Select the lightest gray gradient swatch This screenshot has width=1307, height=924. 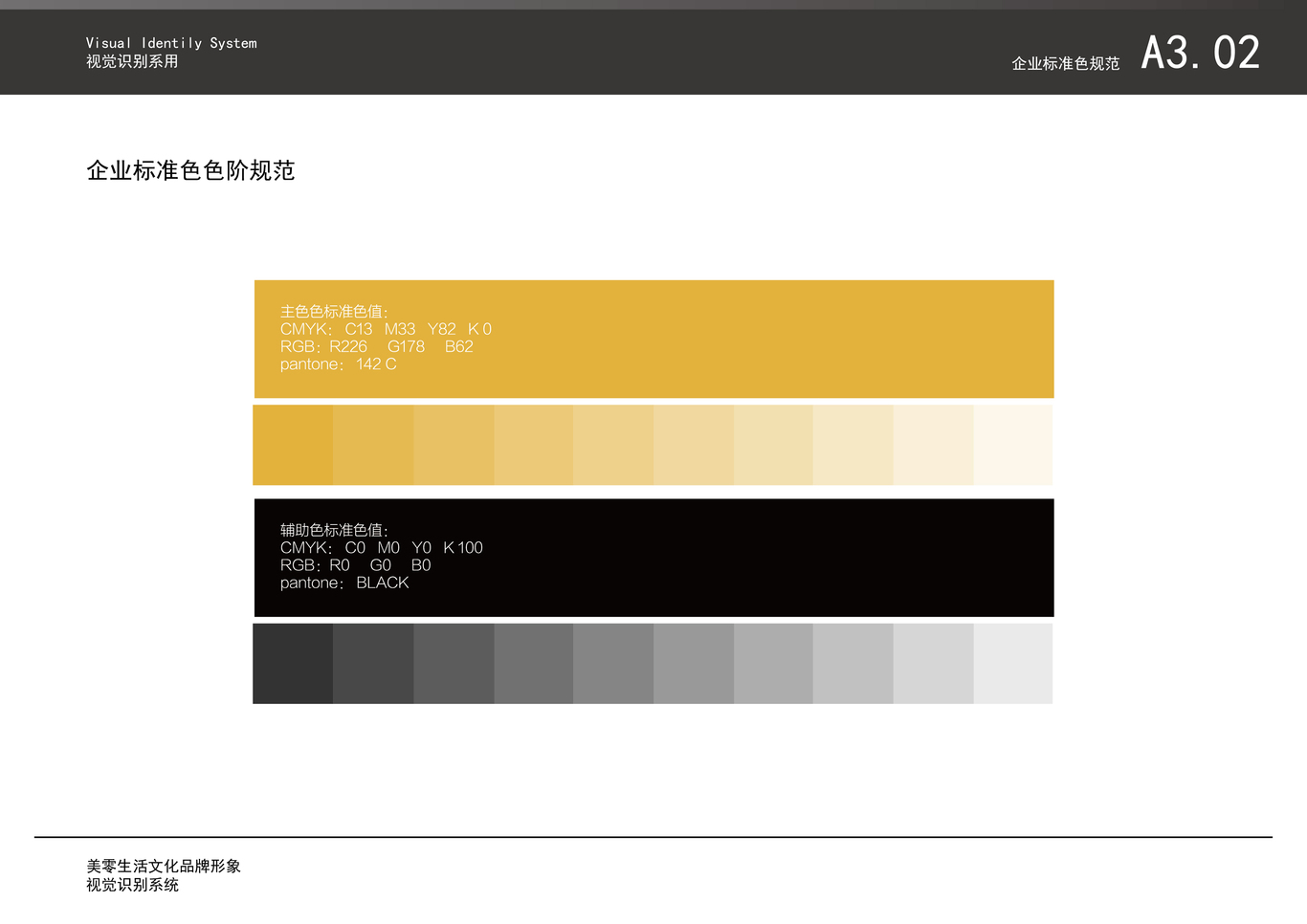point(1013,664)
